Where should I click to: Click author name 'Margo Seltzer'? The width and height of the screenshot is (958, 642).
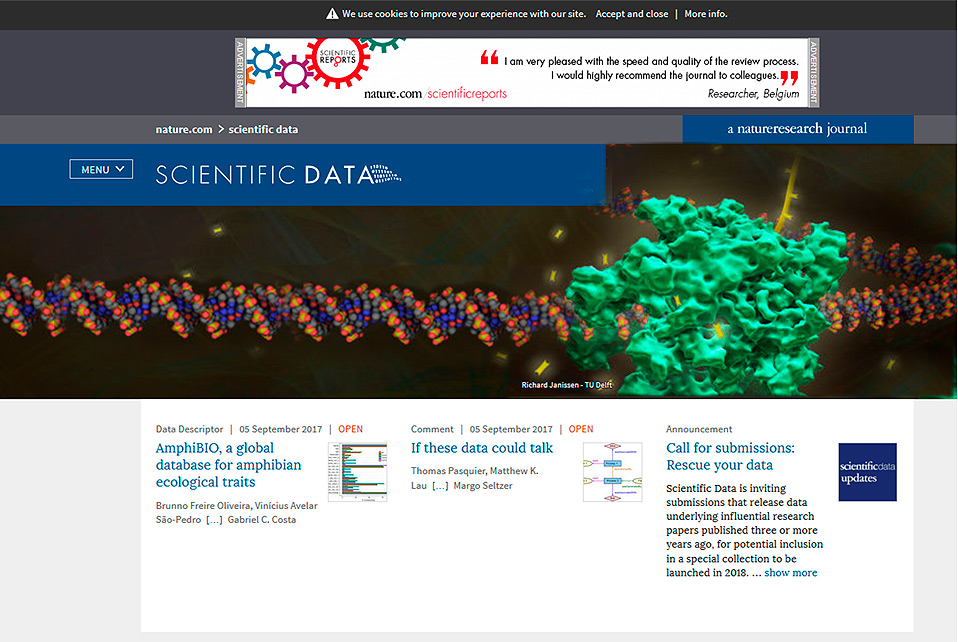coord(483,486)
